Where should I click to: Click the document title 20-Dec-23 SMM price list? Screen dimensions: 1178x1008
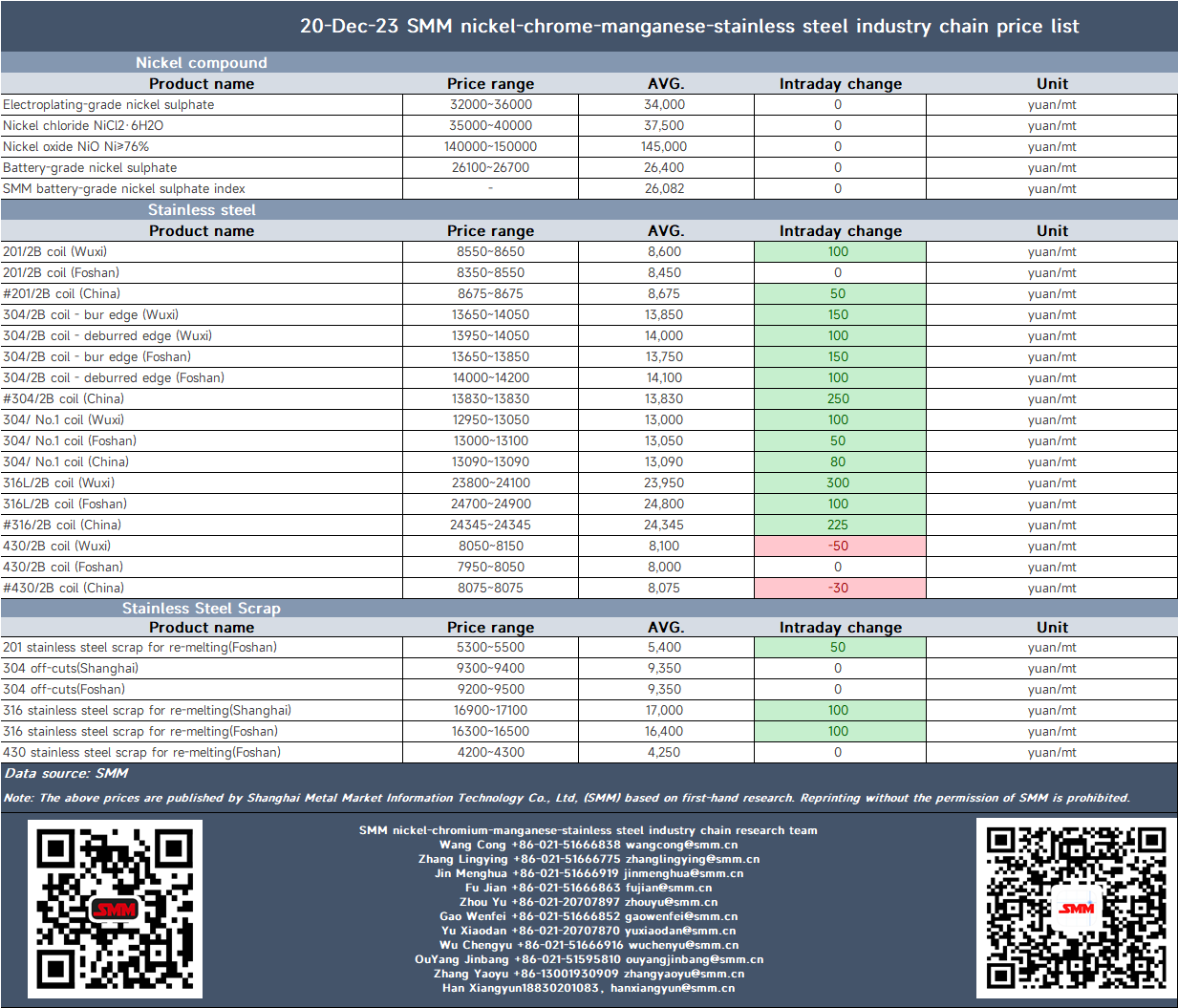click(689, 26)
